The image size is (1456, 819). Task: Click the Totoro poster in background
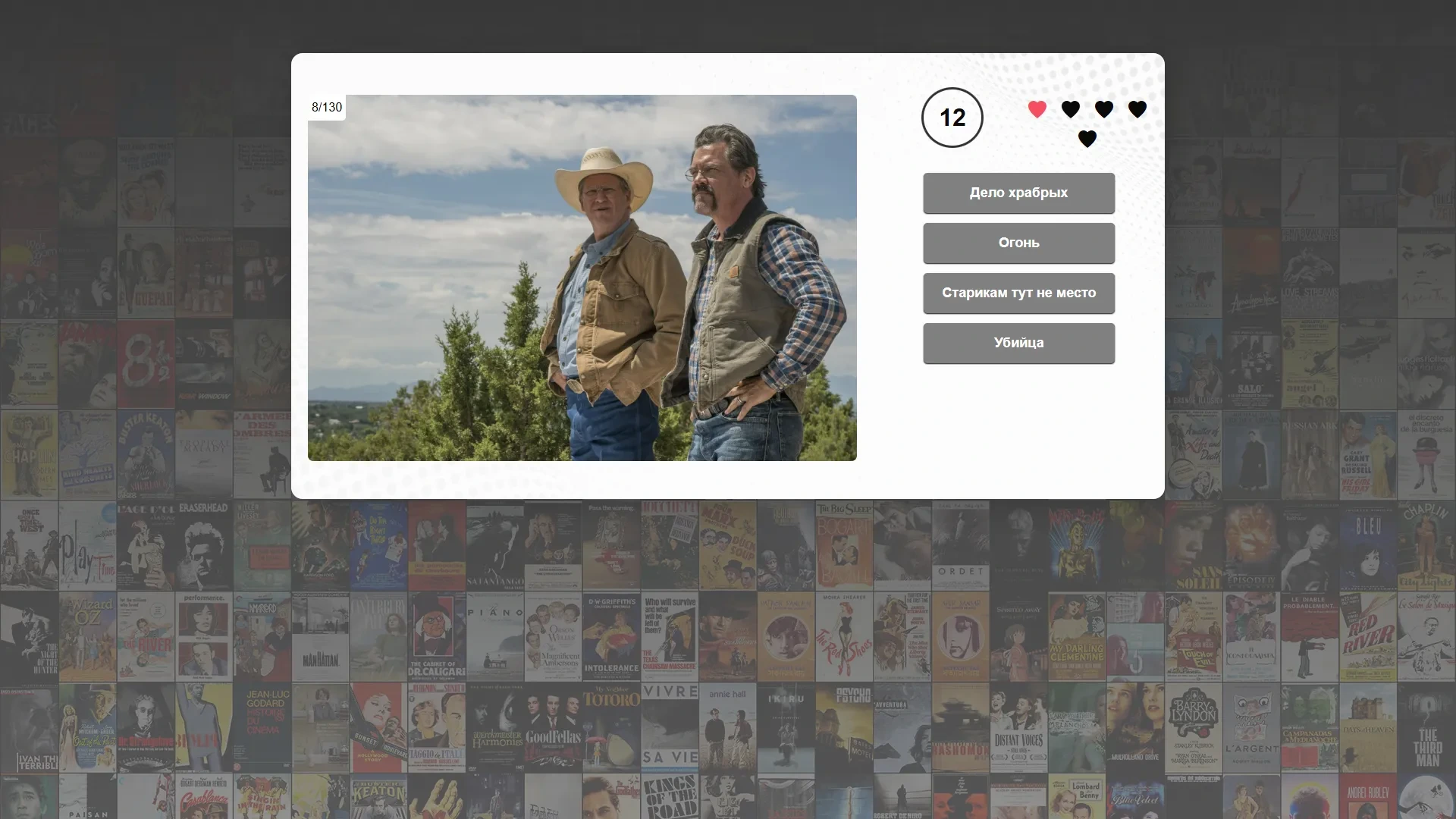[x=611, y=728]
